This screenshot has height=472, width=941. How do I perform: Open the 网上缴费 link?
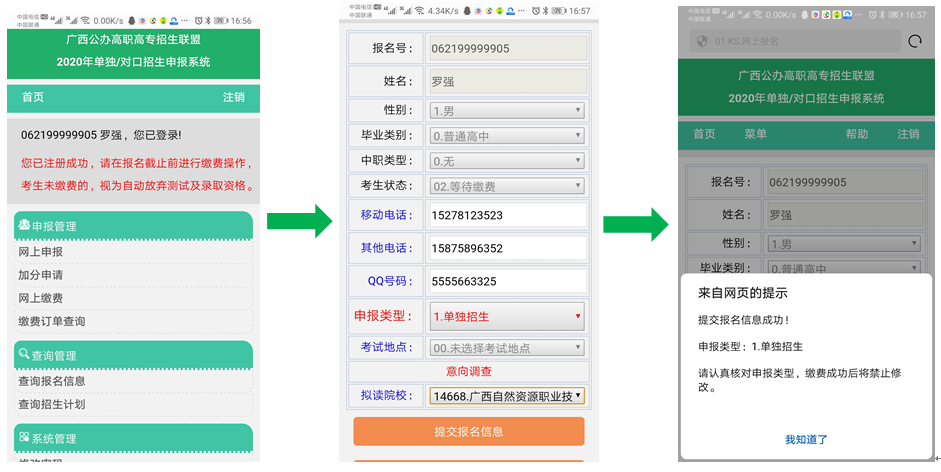tap(41, 298)
